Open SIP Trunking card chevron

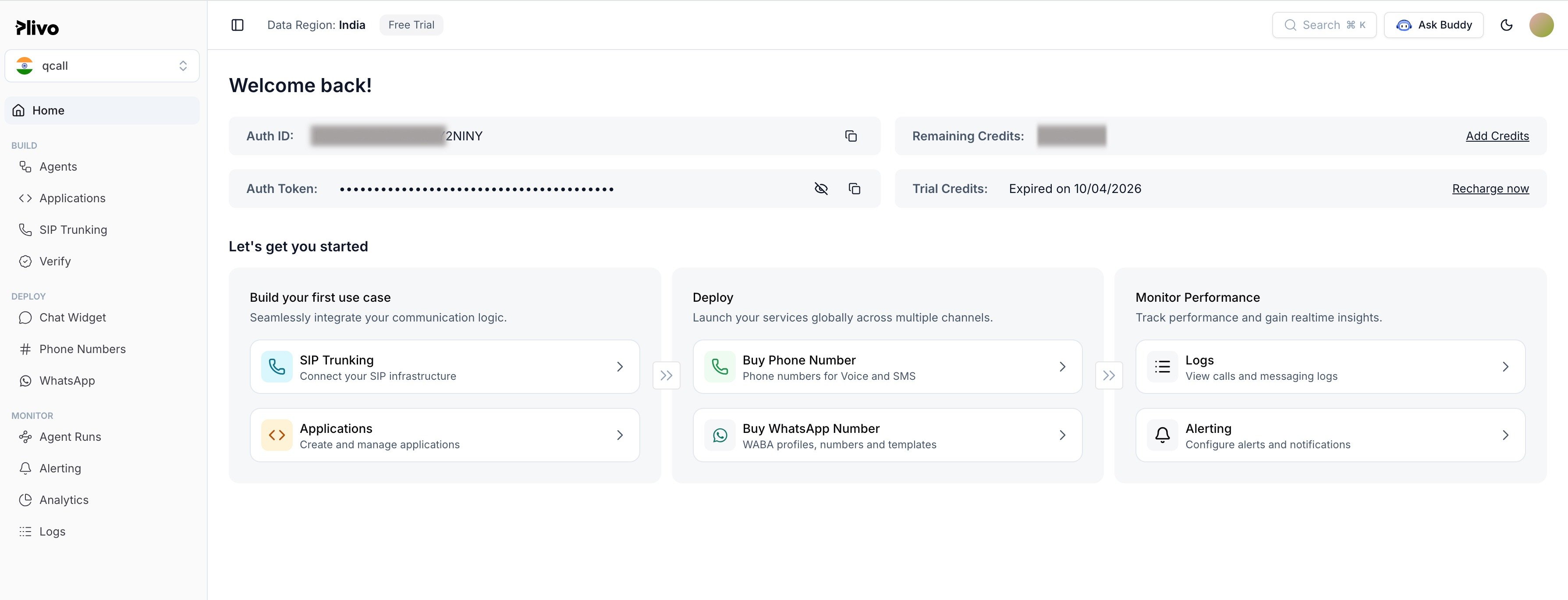pyautogui.click(x=620, y=367)
